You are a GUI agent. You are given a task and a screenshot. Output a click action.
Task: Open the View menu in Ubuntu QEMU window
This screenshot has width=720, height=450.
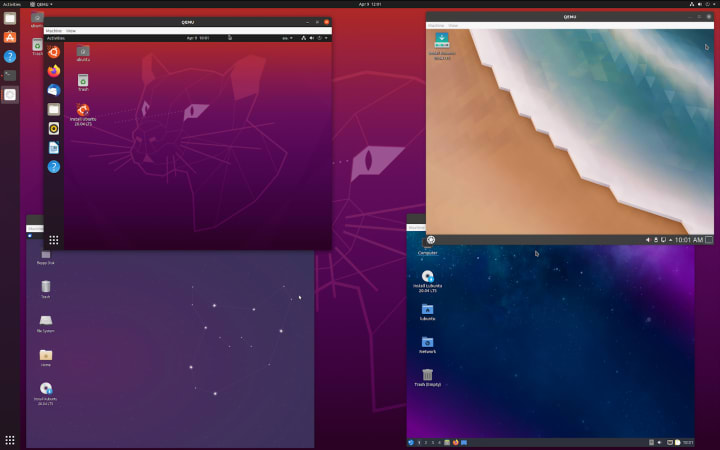(x=71, y=31)
